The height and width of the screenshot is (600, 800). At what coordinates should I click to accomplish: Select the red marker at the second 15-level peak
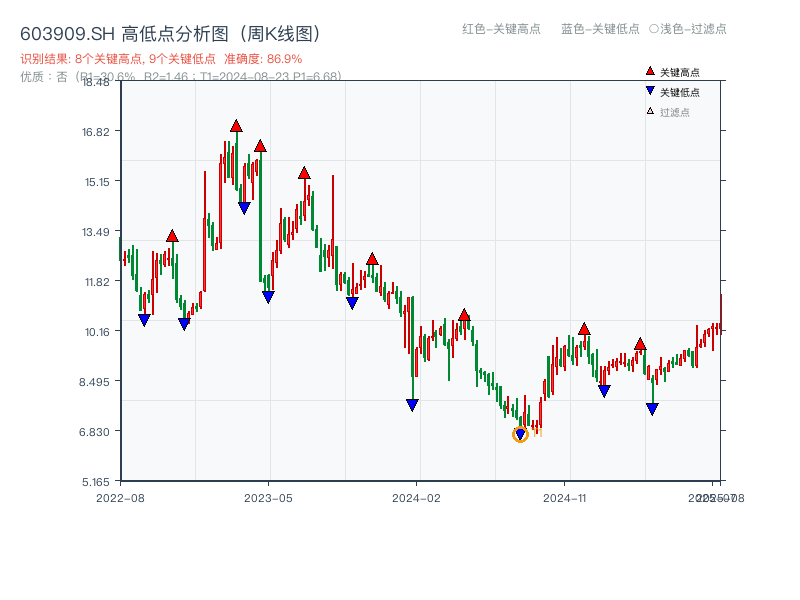pos(303,172)
